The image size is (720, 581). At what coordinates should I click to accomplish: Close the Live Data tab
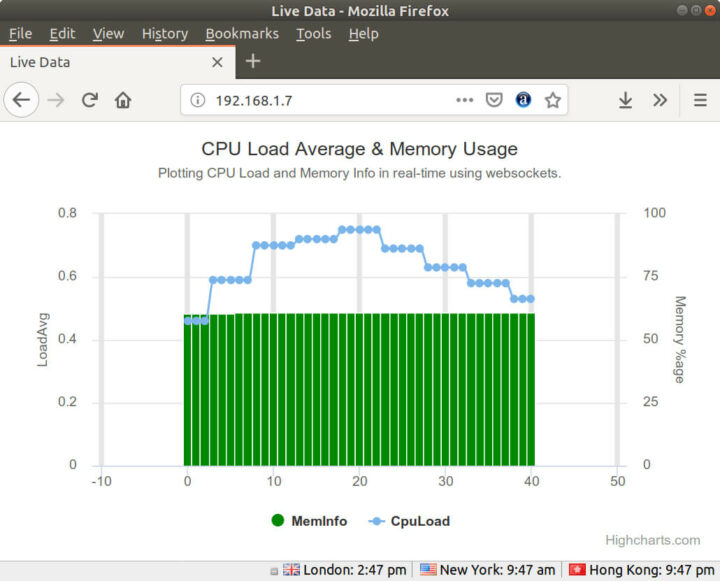pos(217,62)
